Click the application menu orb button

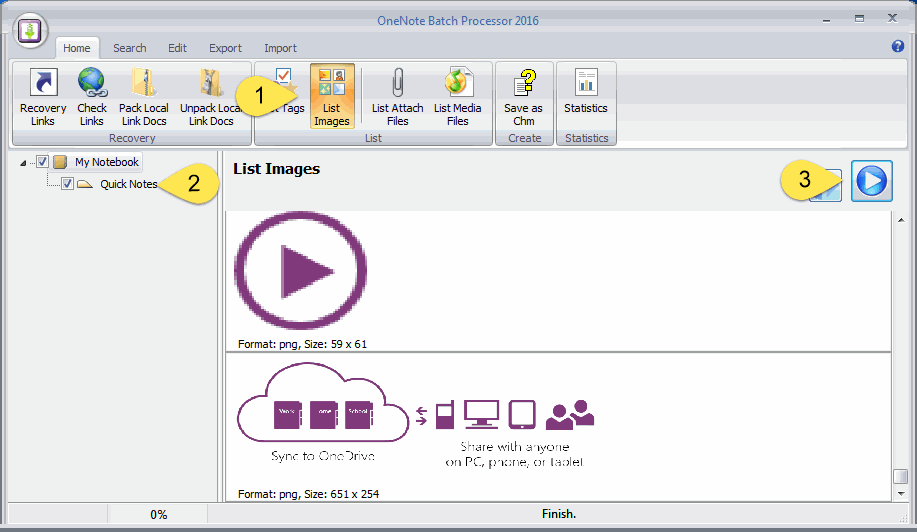pyautogui.click(x=29, y=30)
